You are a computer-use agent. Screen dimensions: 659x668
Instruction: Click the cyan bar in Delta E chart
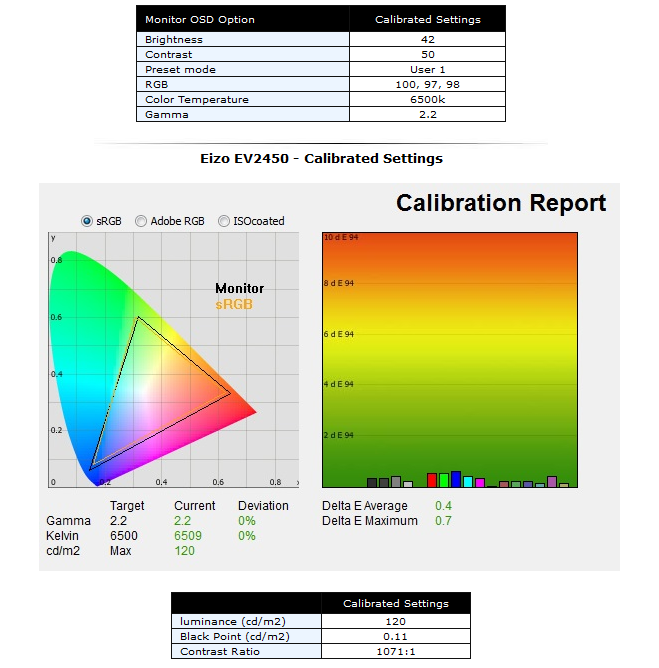click(x=468, y=482)
